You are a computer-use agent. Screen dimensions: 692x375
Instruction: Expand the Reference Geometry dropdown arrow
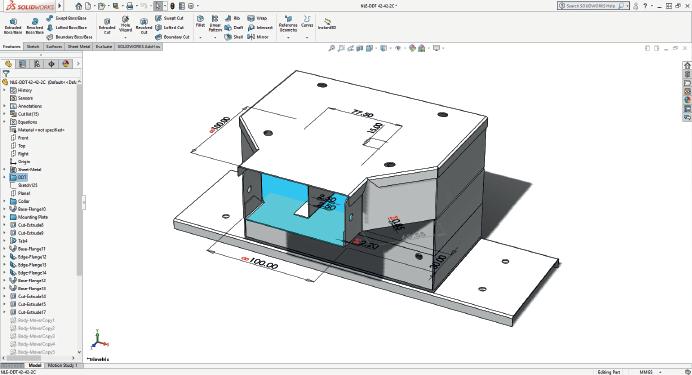[x=288, y=38]
